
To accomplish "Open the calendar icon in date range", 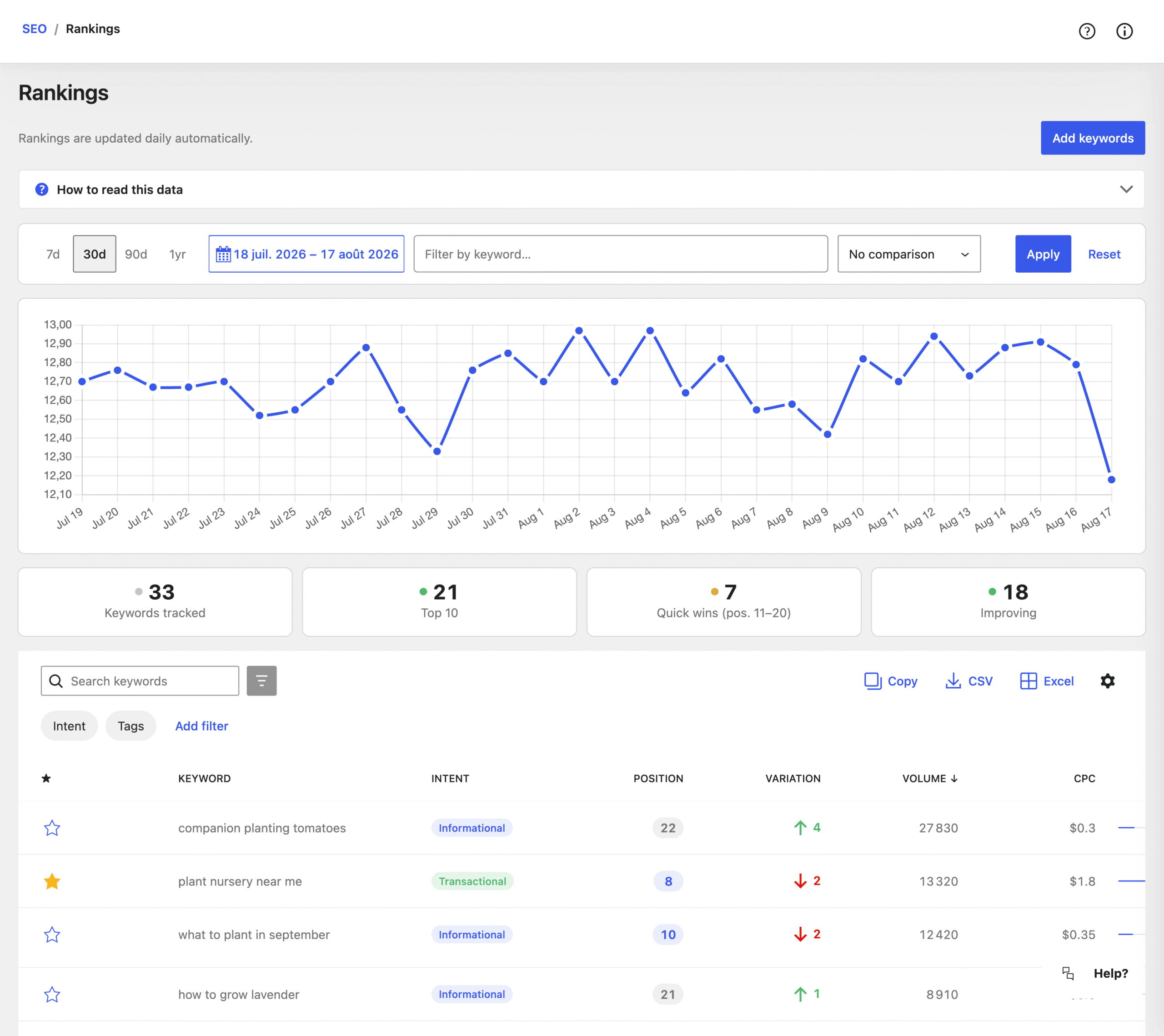I will [223, 255].
